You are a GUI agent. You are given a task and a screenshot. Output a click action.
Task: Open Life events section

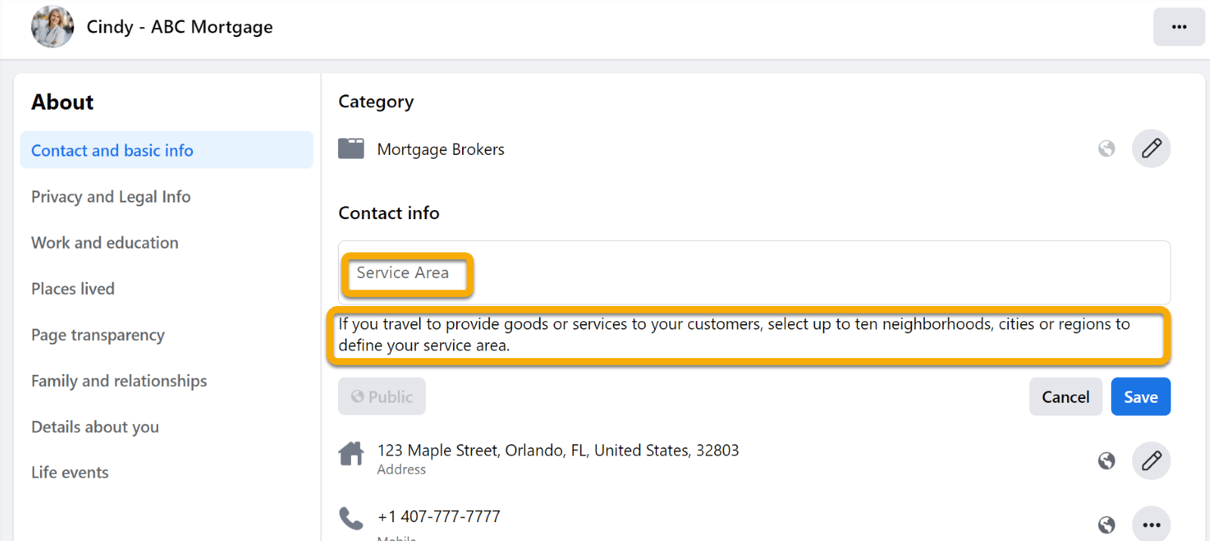point(70,473)
